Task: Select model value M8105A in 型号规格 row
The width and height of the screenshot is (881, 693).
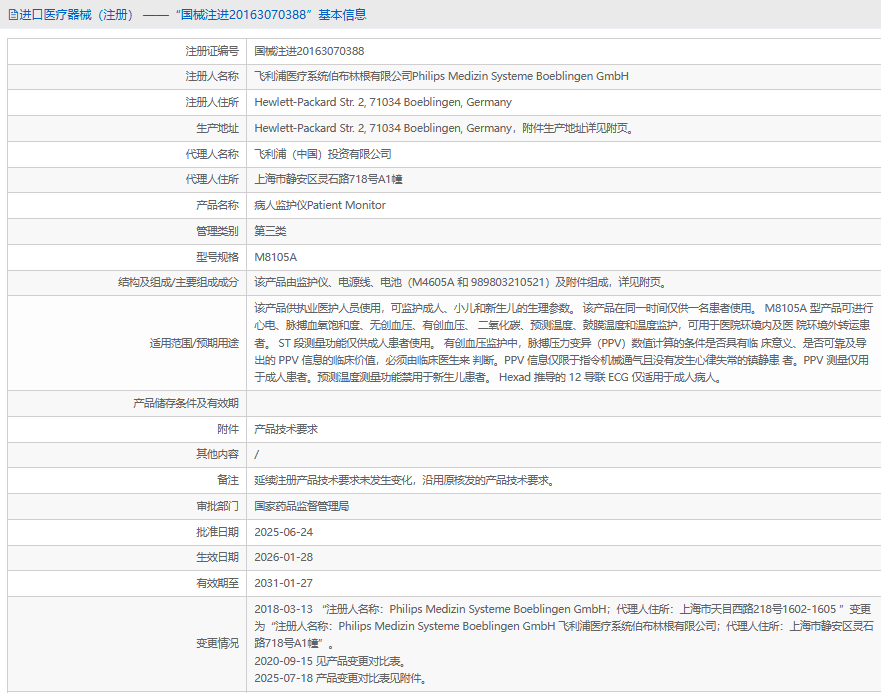Action: [275, 257]
